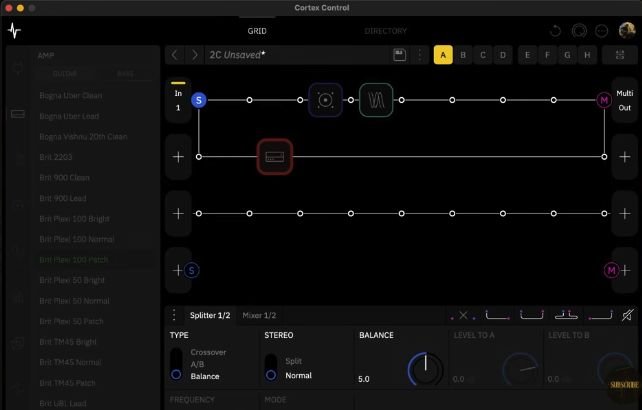The height and width of the screenshot is (410, 642).
Task: Select Brit 2203 amp in list
Action: tap(56, 157)
